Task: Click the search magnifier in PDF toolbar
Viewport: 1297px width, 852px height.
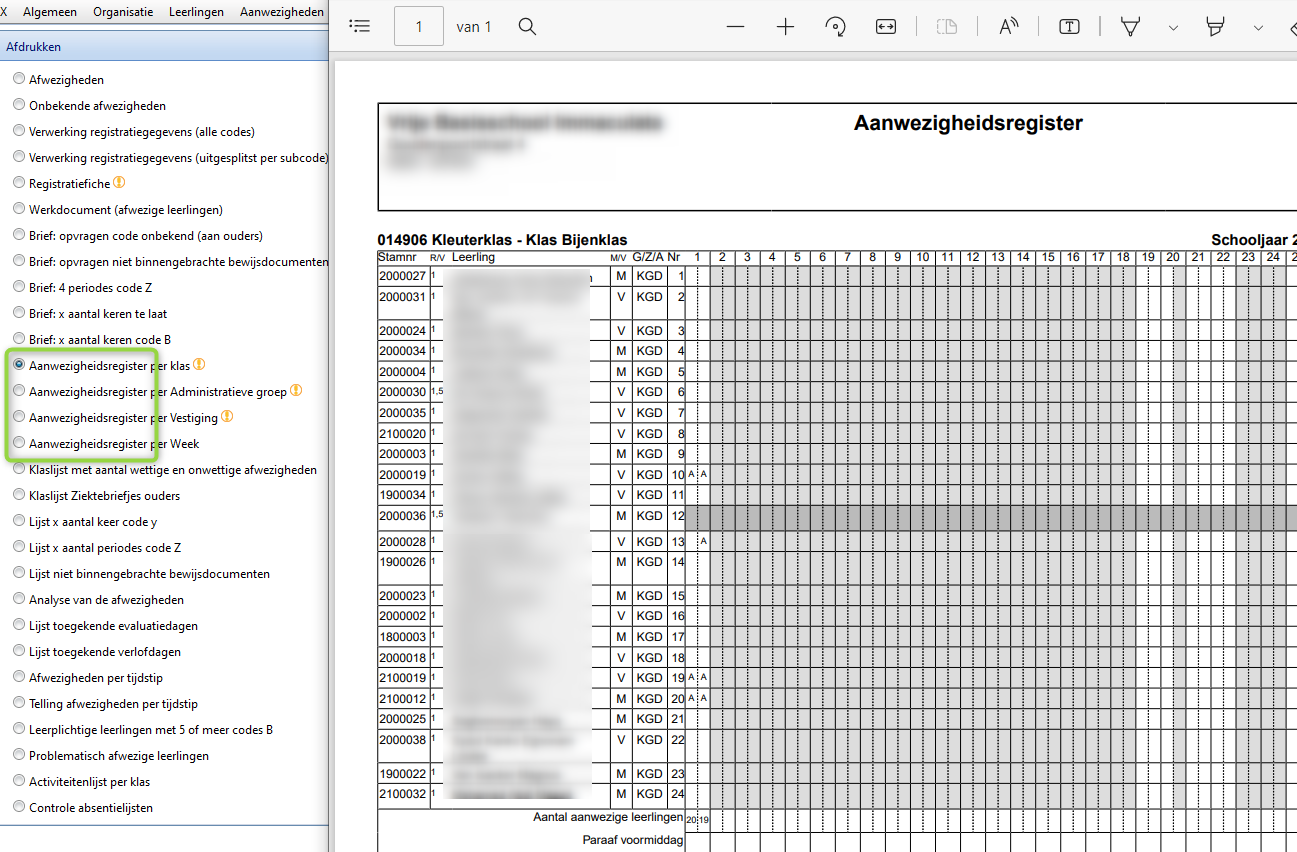Action: [527, 27]
